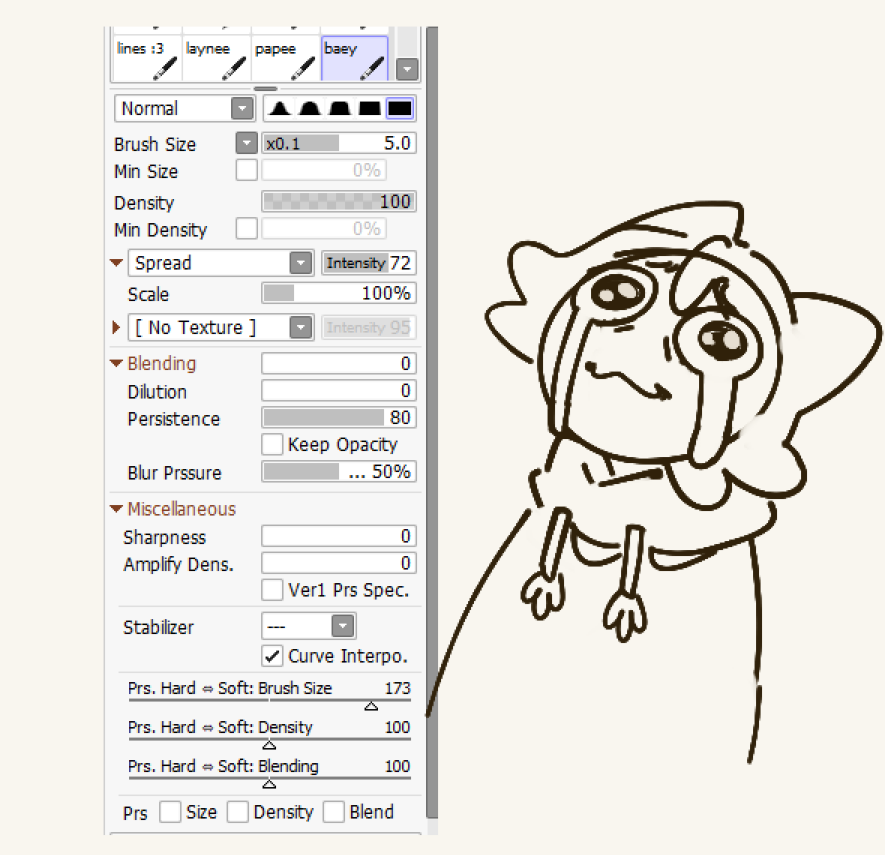Screen dimensions: 885x855
Task: Click the Blending value field
Action: [339, 363]
